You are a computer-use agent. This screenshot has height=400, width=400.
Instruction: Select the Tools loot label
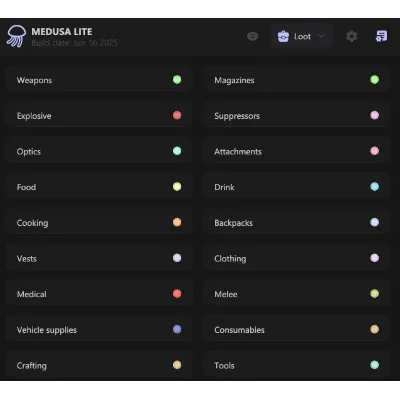coord(224,366)
